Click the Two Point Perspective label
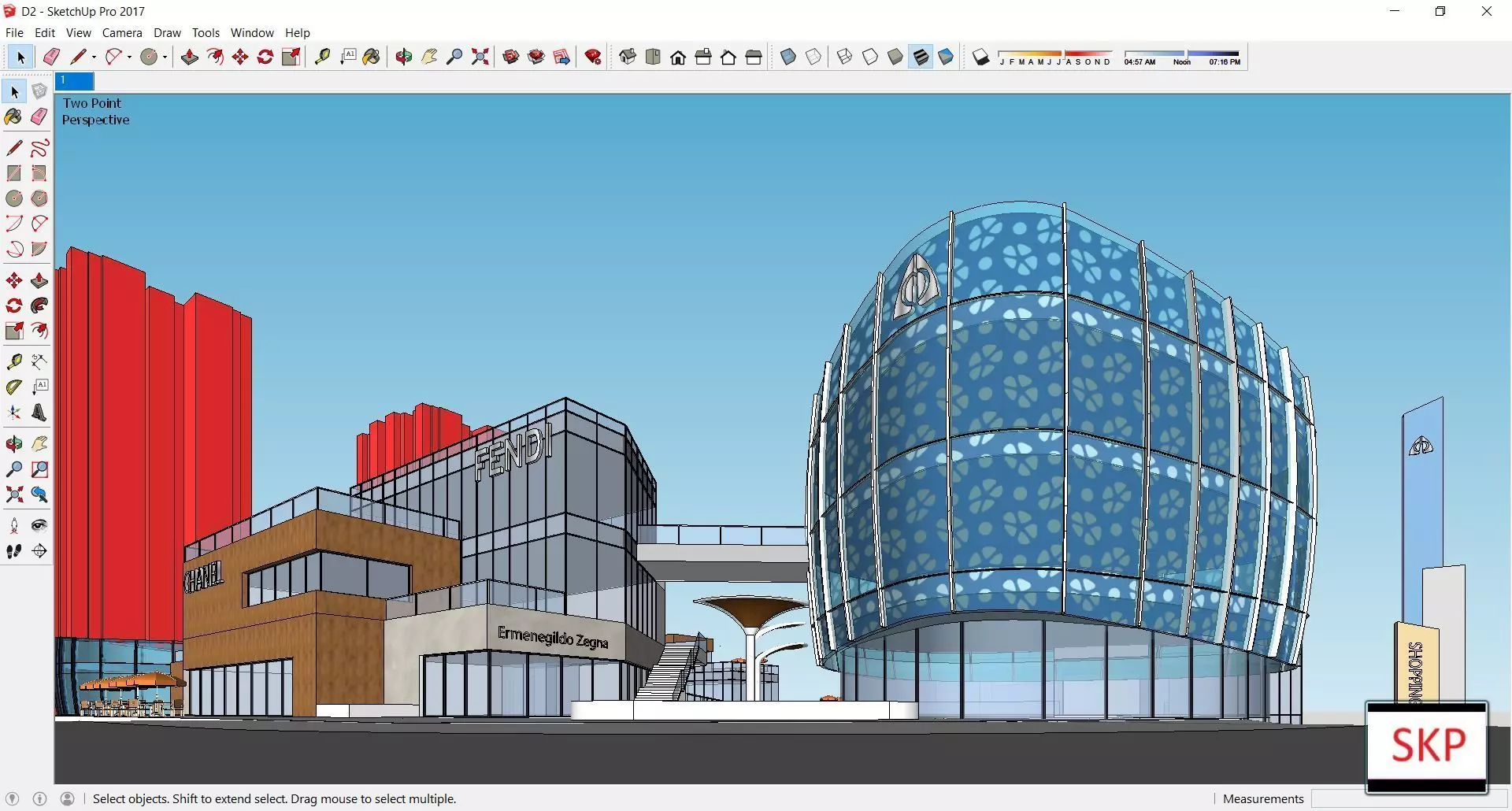The width and height of the screenshot is (1512, 811). 96,111
